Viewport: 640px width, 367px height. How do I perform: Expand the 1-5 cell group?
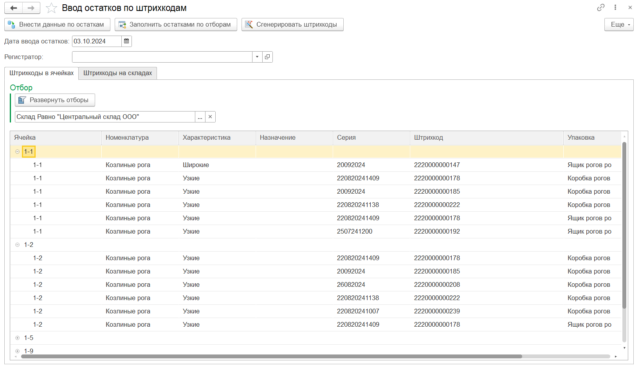click(x=17, y=338)
